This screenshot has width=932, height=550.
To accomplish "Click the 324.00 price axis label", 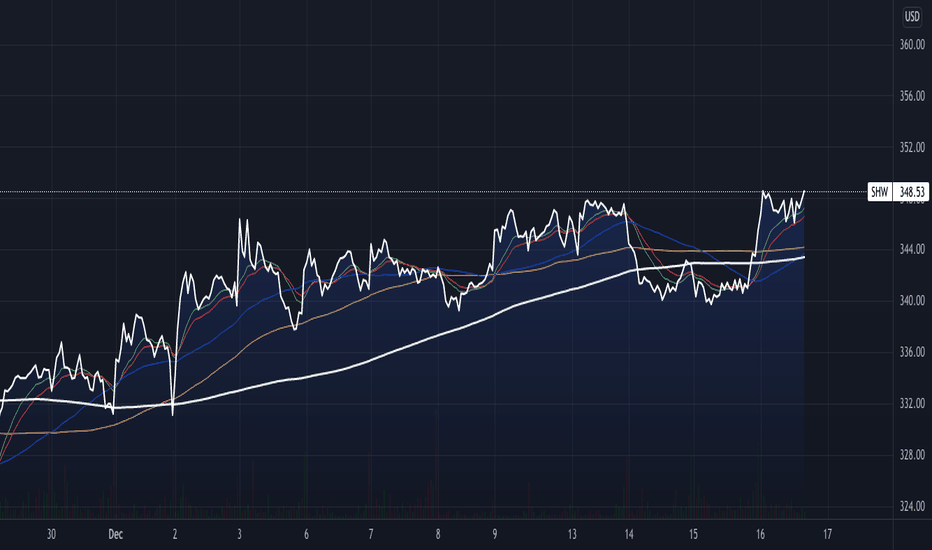I will [x=912, y=507].
